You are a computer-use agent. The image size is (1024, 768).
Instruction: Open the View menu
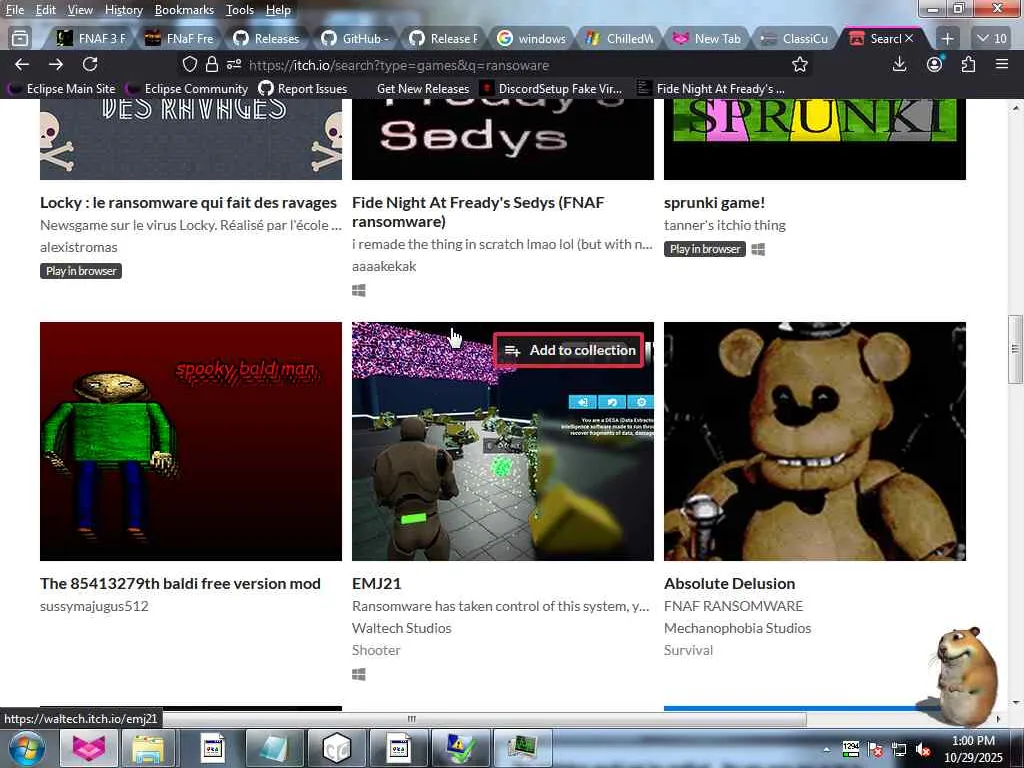[x=80, y=10]
